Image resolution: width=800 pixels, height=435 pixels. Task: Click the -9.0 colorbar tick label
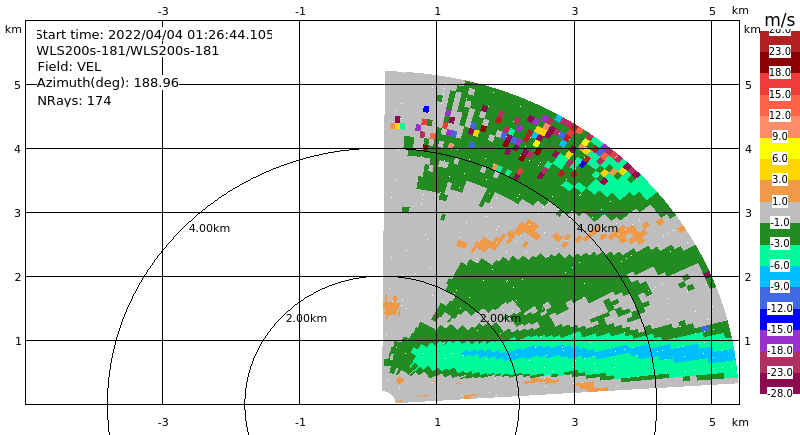point(780,287)
